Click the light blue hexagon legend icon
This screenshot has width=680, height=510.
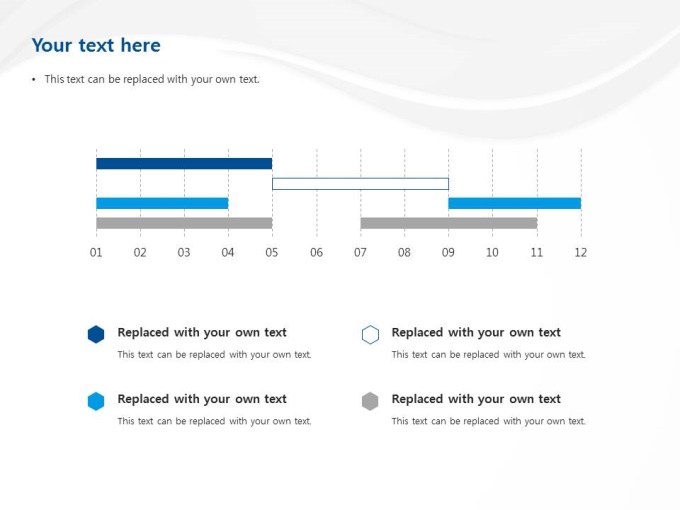96,401
